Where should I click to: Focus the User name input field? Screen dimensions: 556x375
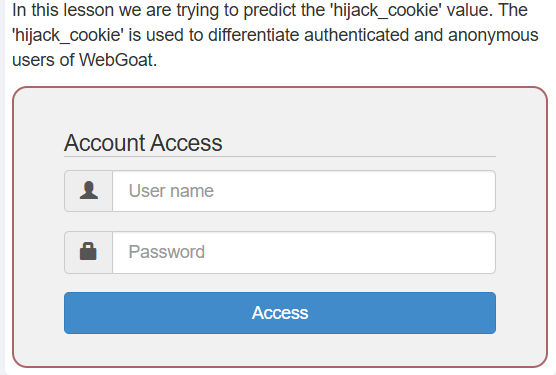point(304,191)
